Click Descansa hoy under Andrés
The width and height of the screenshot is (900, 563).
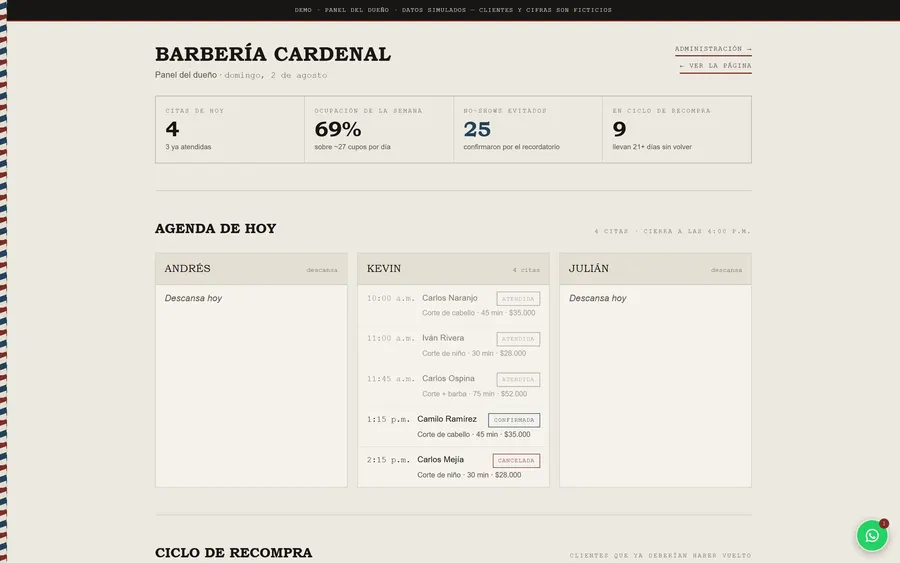[193, 298]
